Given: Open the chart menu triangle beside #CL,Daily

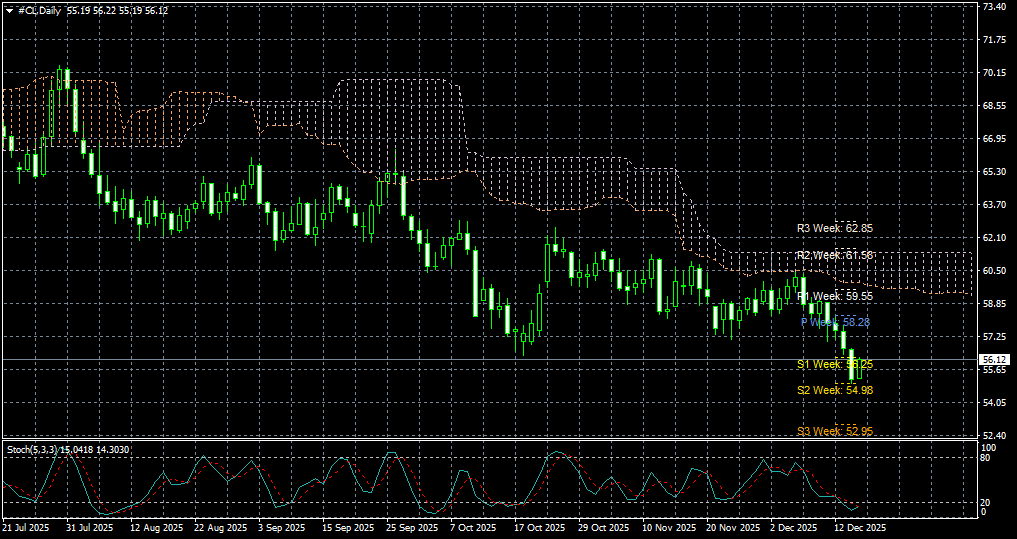Looking at the screenshot, I should (x=9, y=10).
